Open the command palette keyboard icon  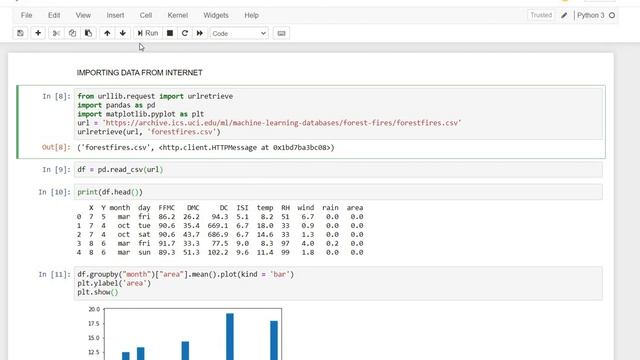coord(281,33)
